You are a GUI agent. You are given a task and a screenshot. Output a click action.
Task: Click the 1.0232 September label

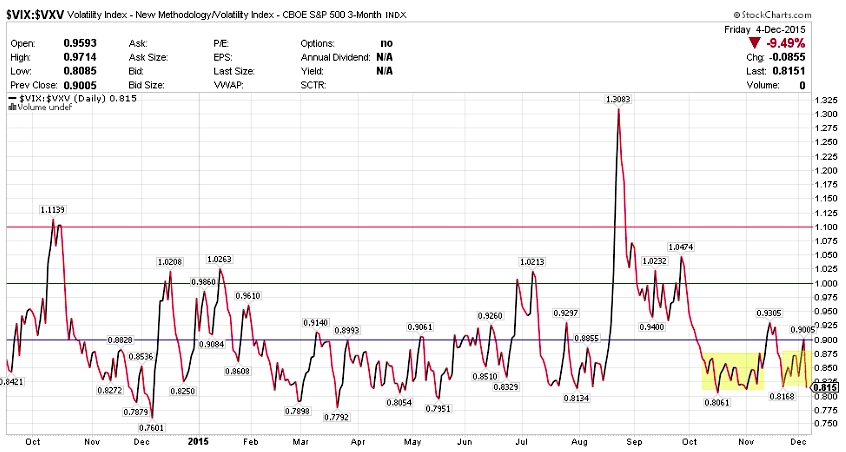654,261
